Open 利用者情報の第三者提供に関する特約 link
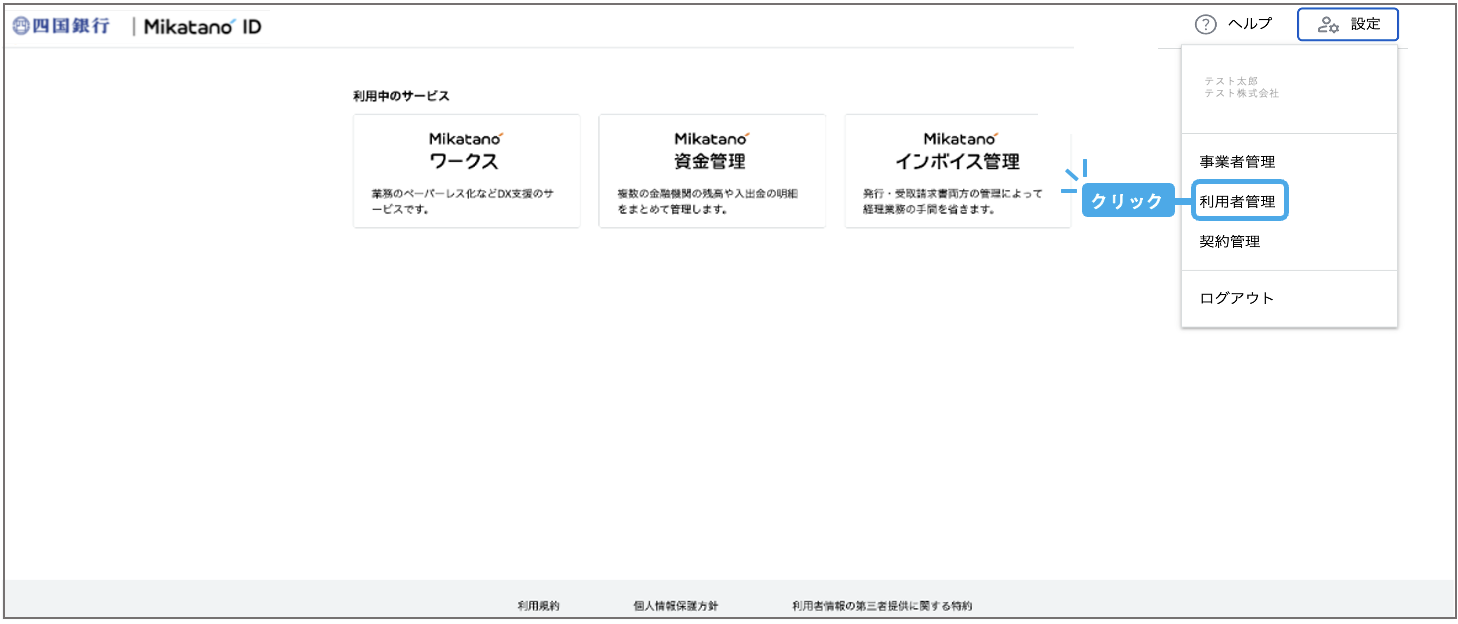Viewport: 1458px width, 624px height. point(881,606)
